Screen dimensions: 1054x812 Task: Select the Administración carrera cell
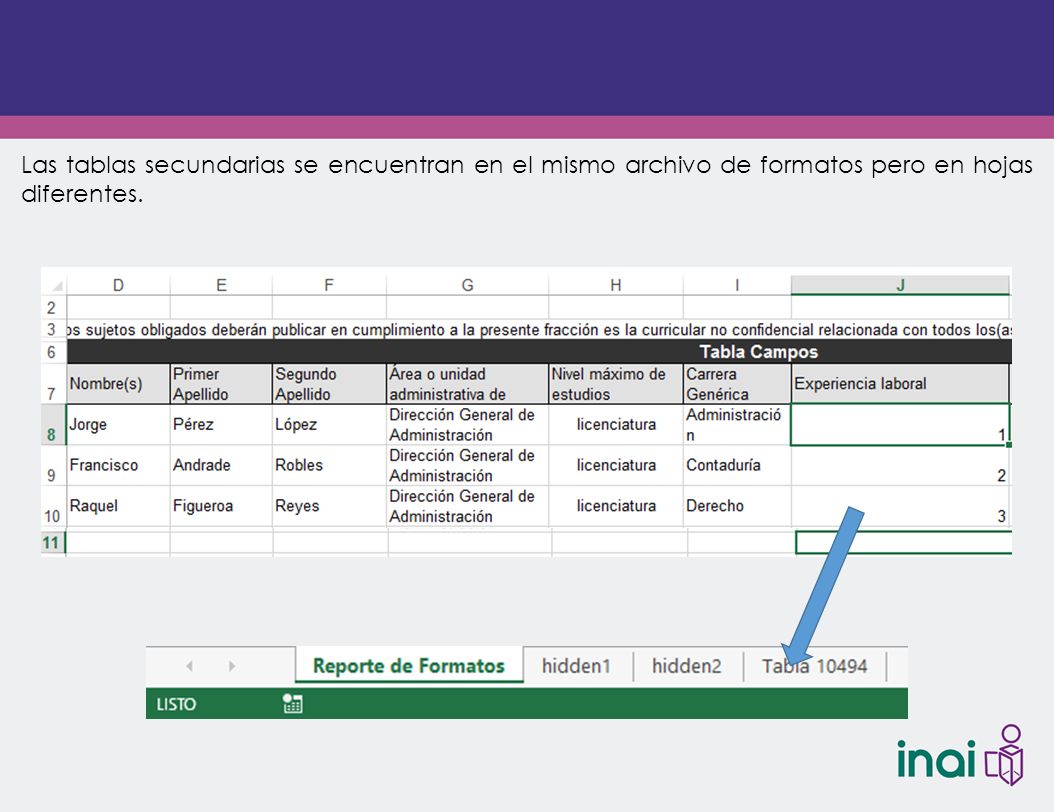click(737, 425)
